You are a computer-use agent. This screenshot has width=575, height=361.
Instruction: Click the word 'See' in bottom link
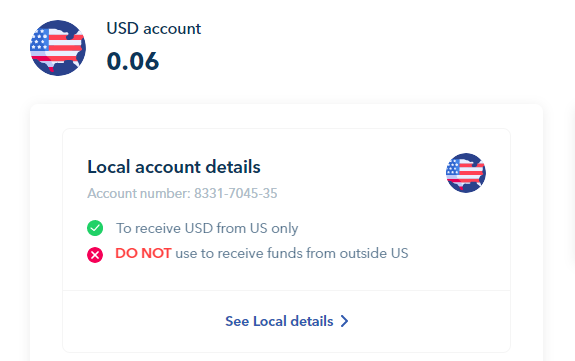click(x=237, y=321)
